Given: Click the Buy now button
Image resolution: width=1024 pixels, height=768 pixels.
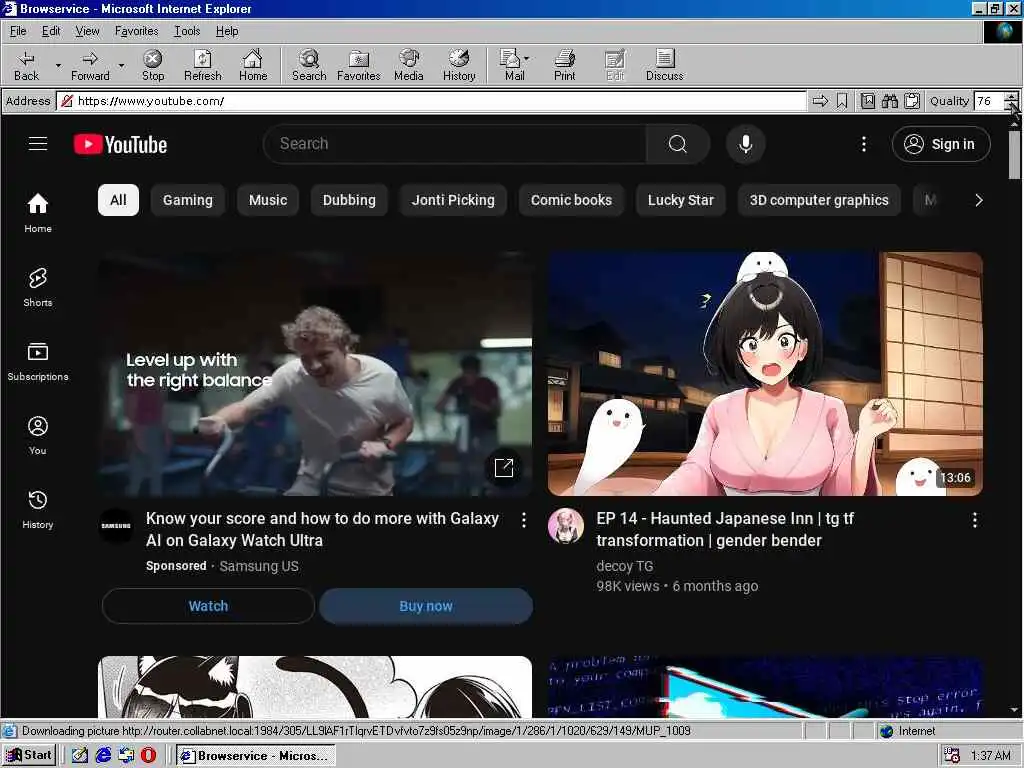Looking at the screenshot, I should pyautogui.click(x=426, y=605).
